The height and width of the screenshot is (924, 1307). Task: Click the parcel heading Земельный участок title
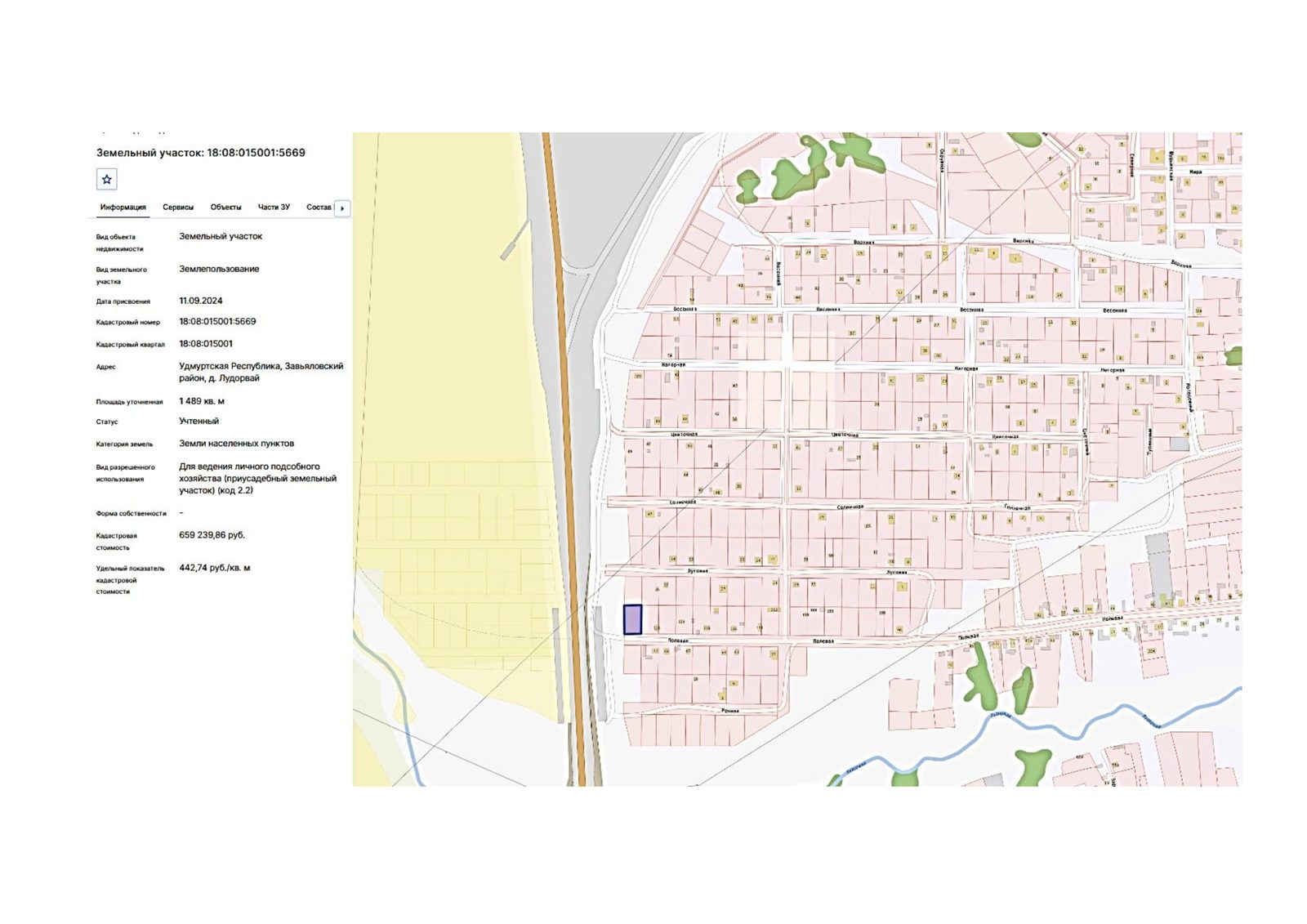click(200, 153)
